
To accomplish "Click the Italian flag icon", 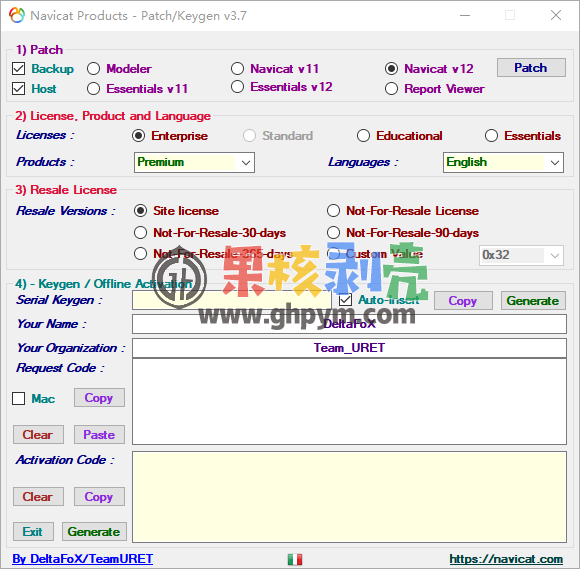I will (x=295, y=559).
